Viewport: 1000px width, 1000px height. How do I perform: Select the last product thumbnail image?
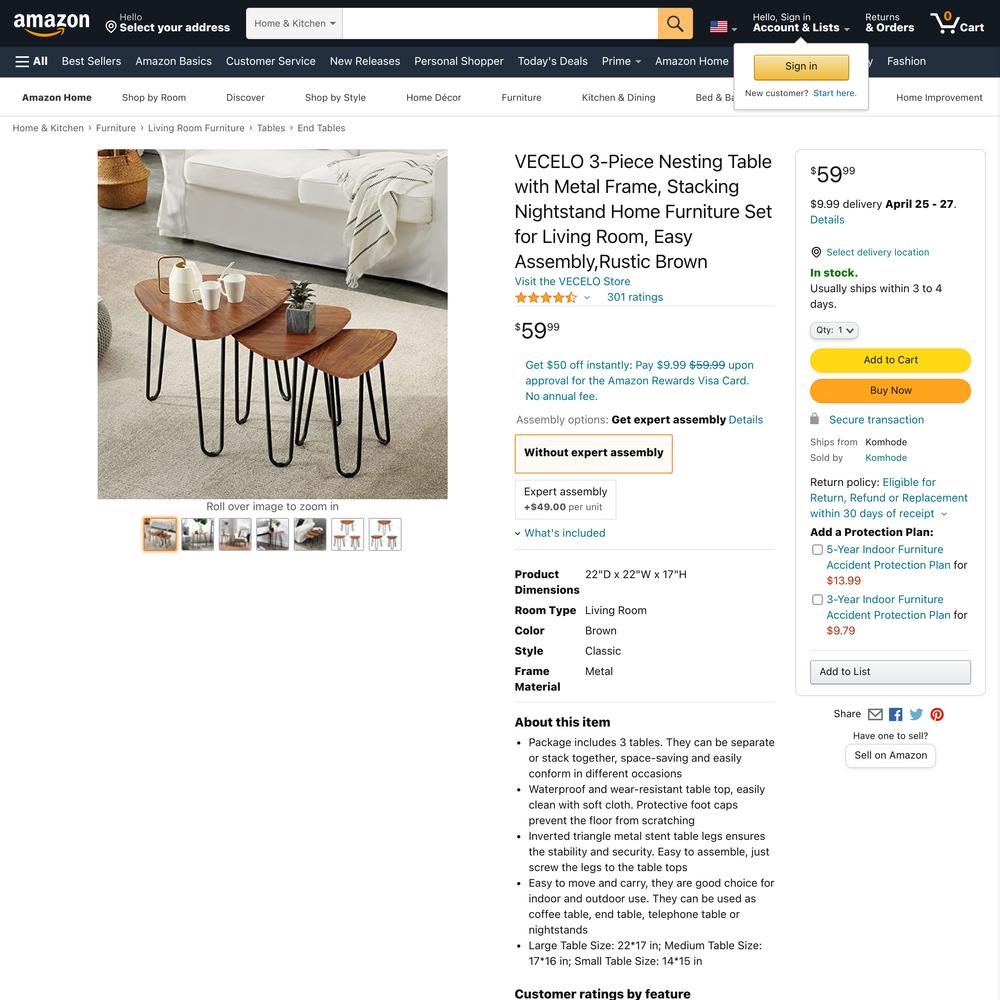tap(385, 534)
